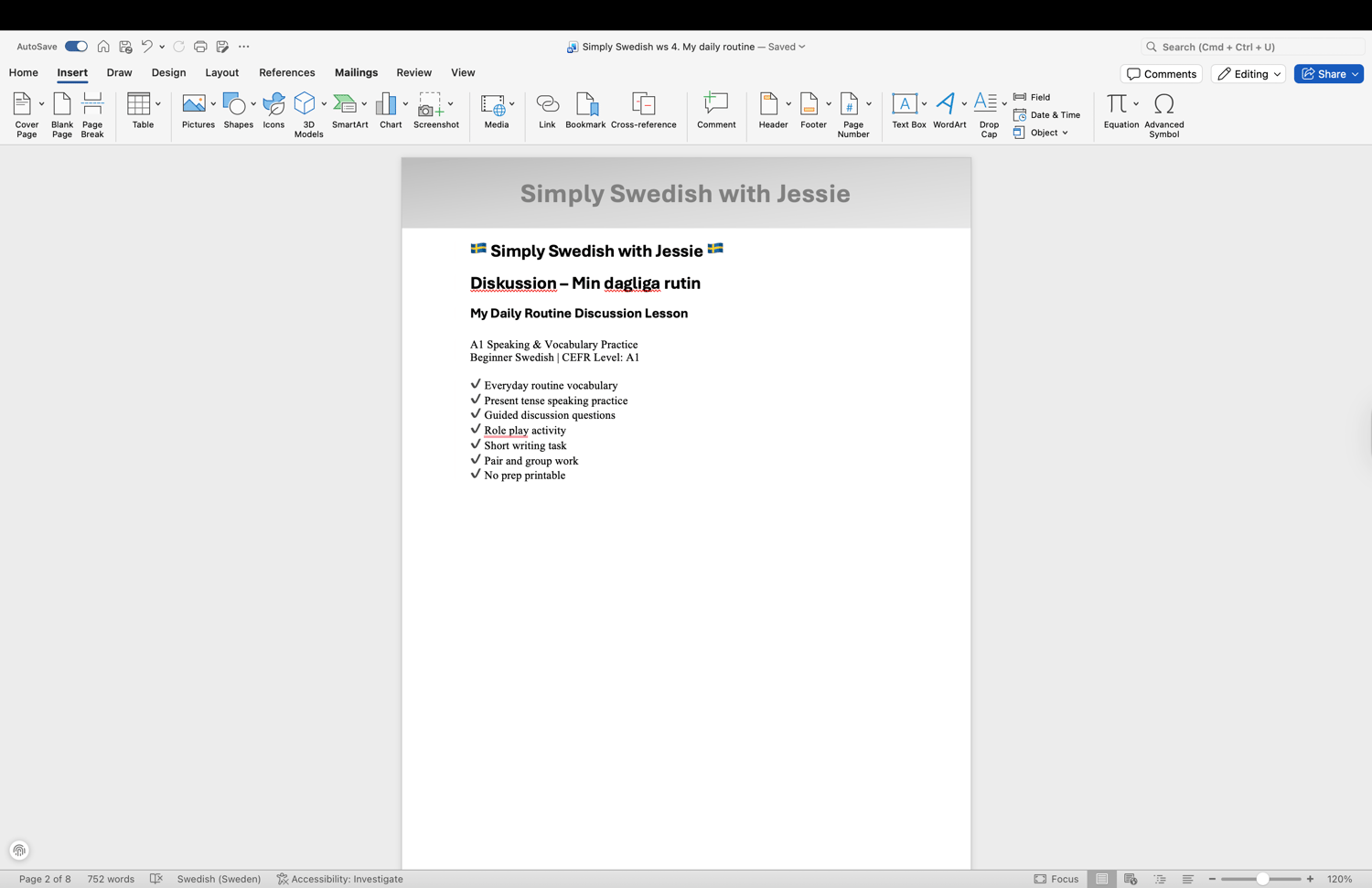Insert a Page Break
This screenshot has width=1372, height=888.
pyautogui.click(x=92, y=114)
